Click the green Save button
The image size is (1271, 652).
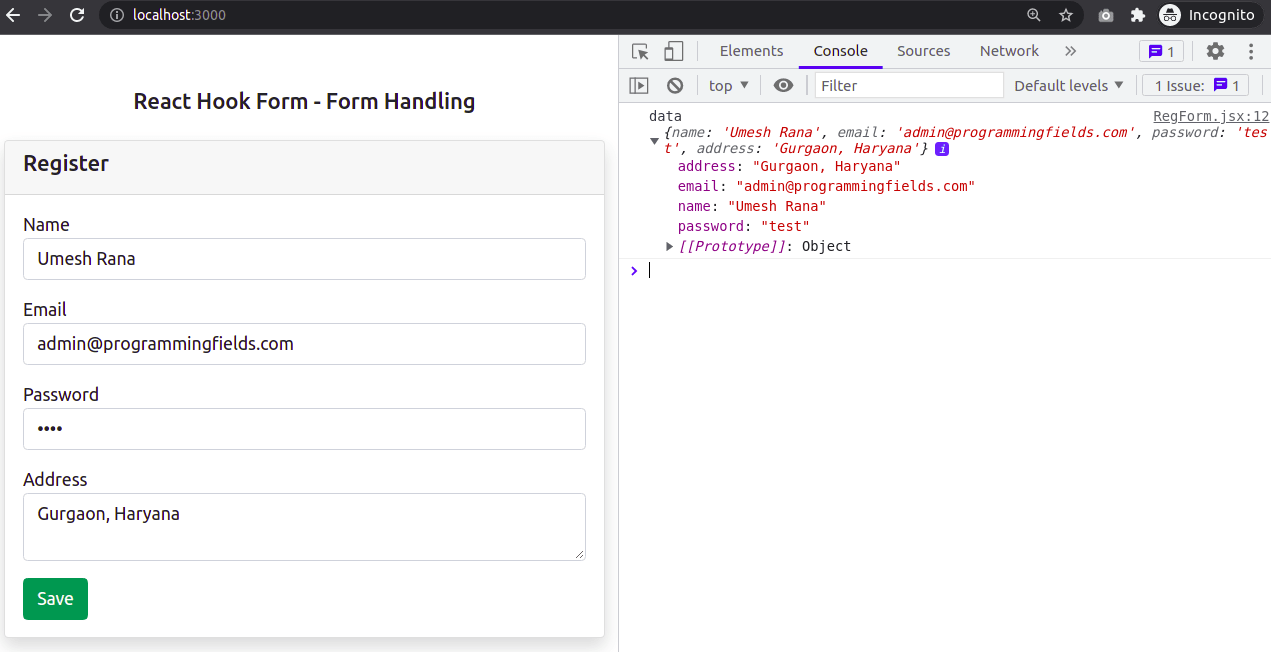pos(55,599)
